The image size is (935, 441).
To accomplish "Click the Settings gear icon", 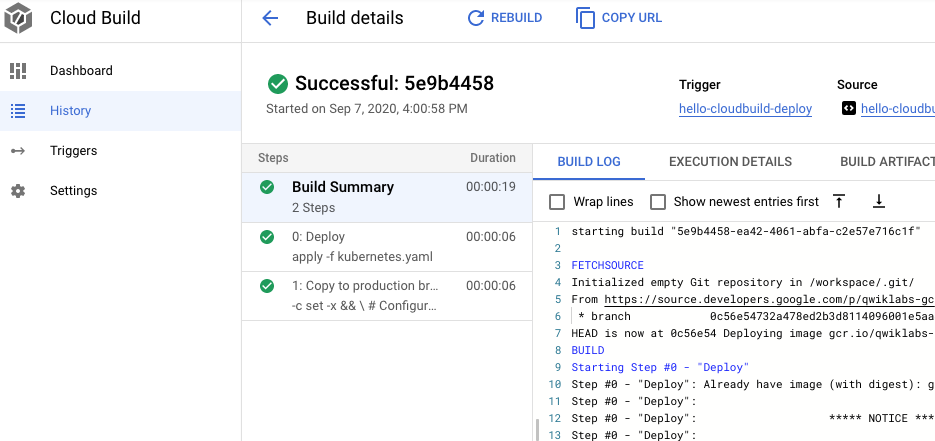I will (18, 191).
